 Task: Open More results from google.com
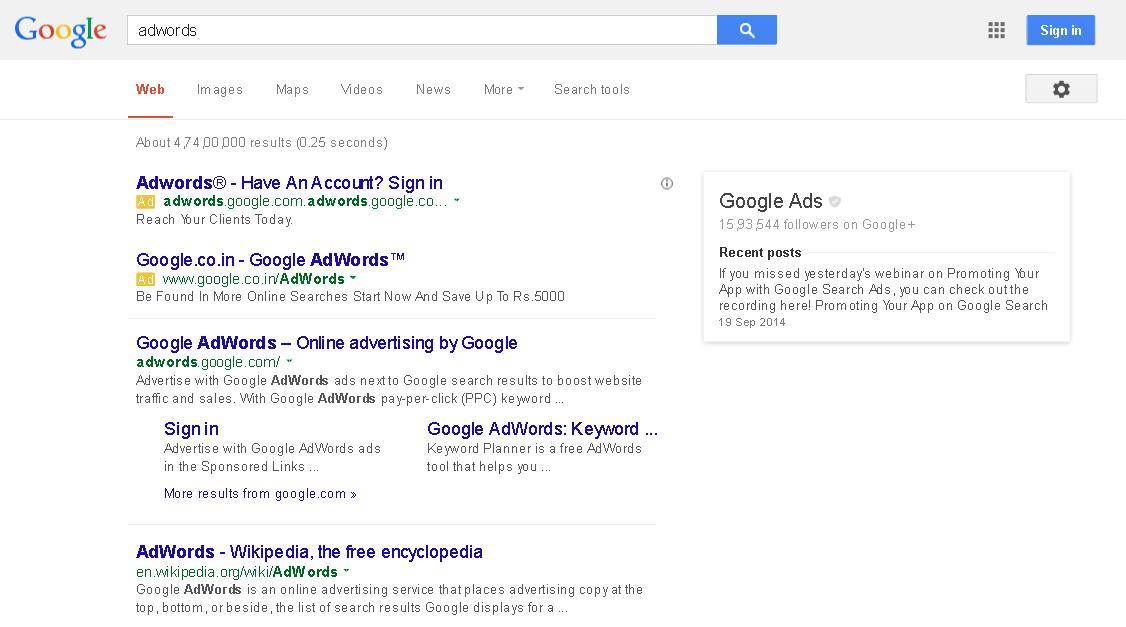tap(260, 493)
